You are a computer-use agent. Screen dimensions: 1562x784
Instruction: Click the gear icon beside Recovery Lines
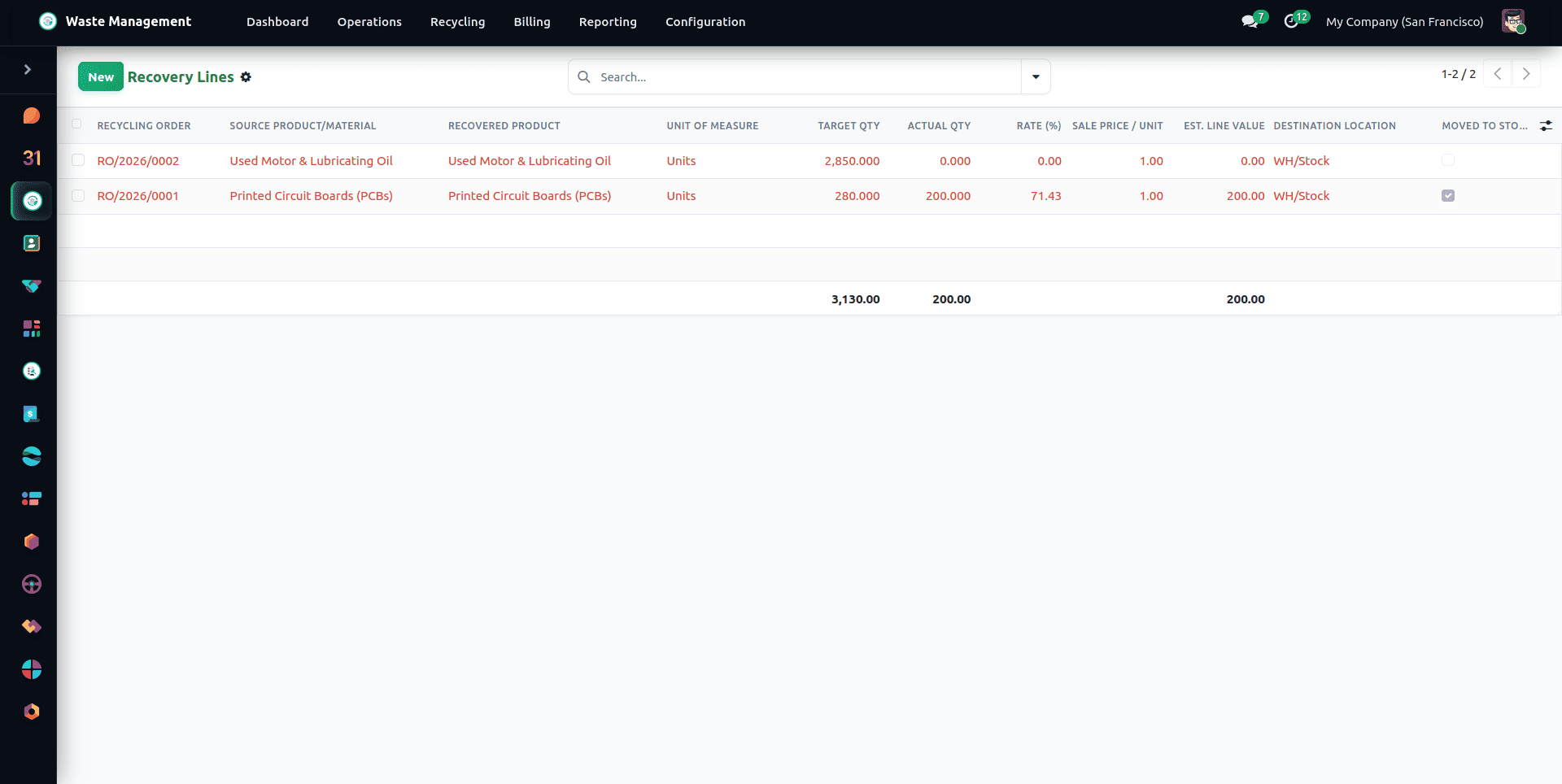click(x=246, y=76)
